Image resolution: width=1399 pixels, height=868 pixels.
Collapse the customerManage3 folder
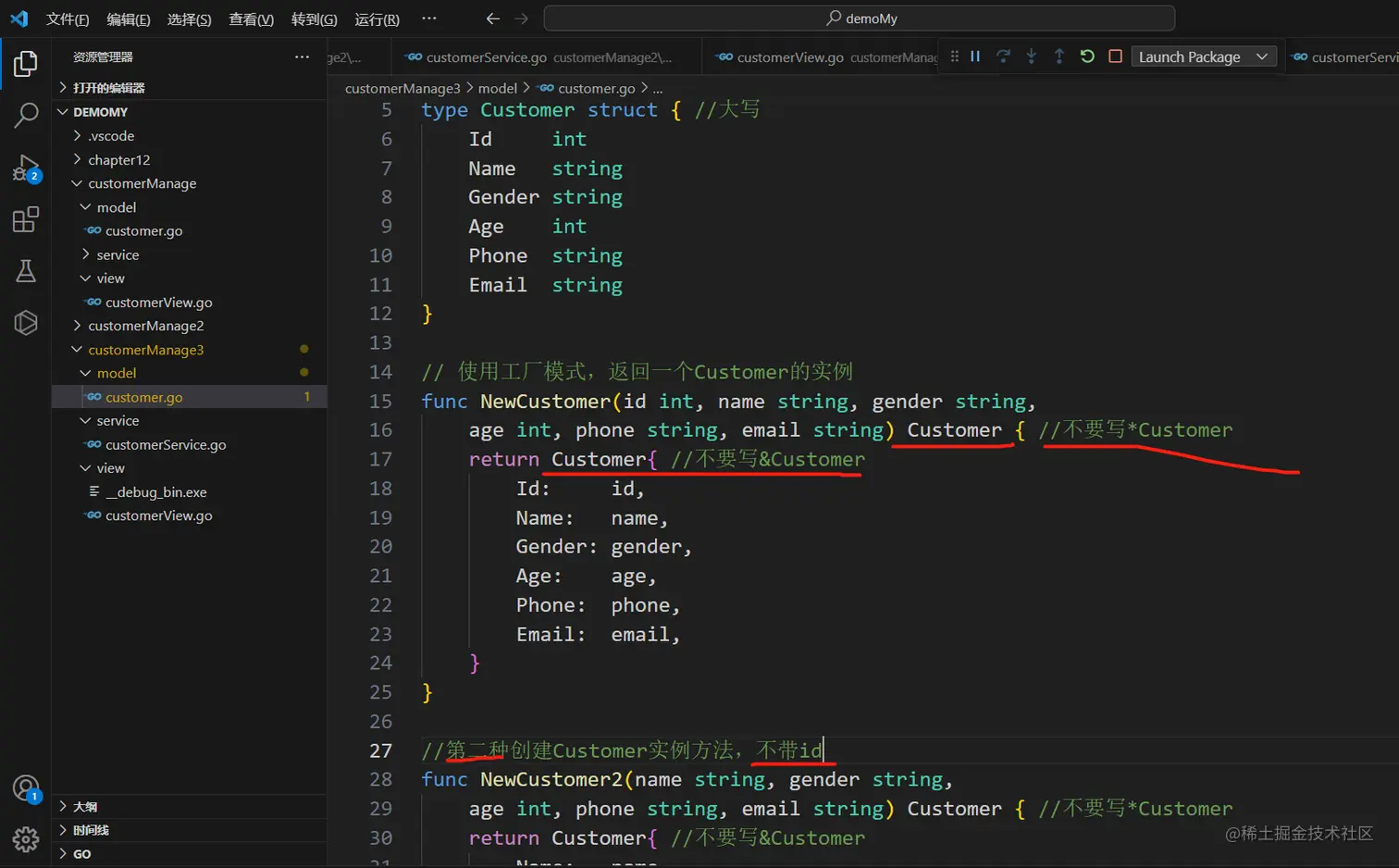145,350
